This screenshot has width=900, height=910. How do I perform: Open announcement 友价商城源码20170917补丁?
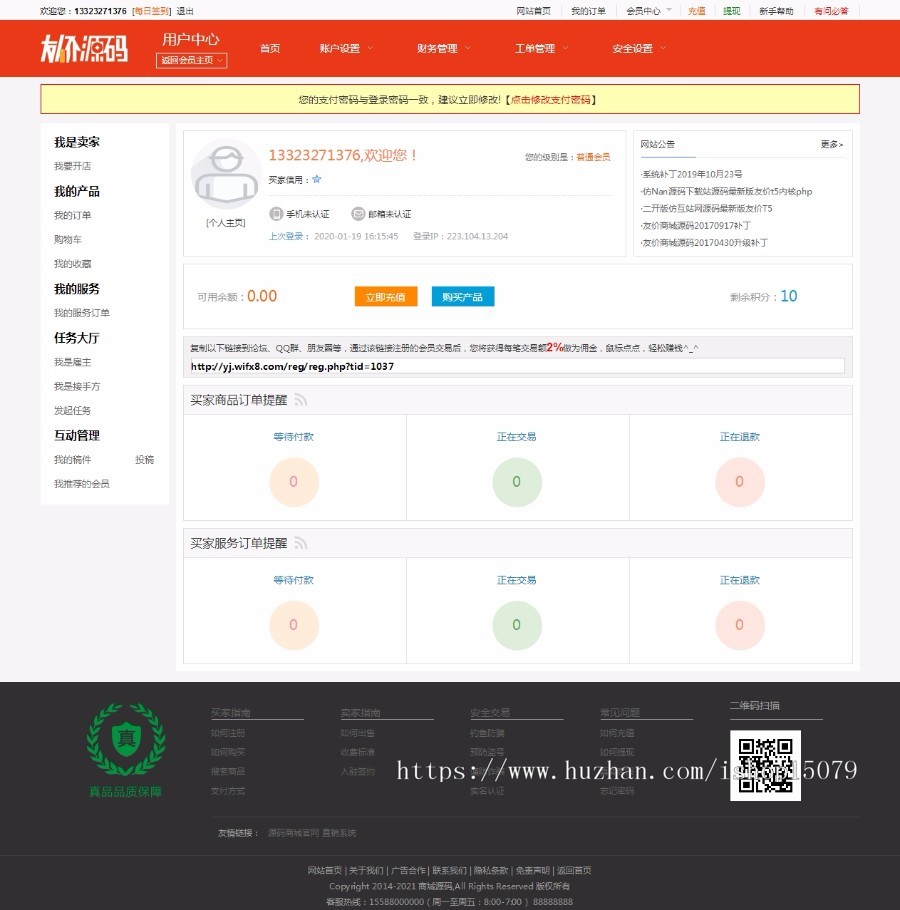click(696, 225)
